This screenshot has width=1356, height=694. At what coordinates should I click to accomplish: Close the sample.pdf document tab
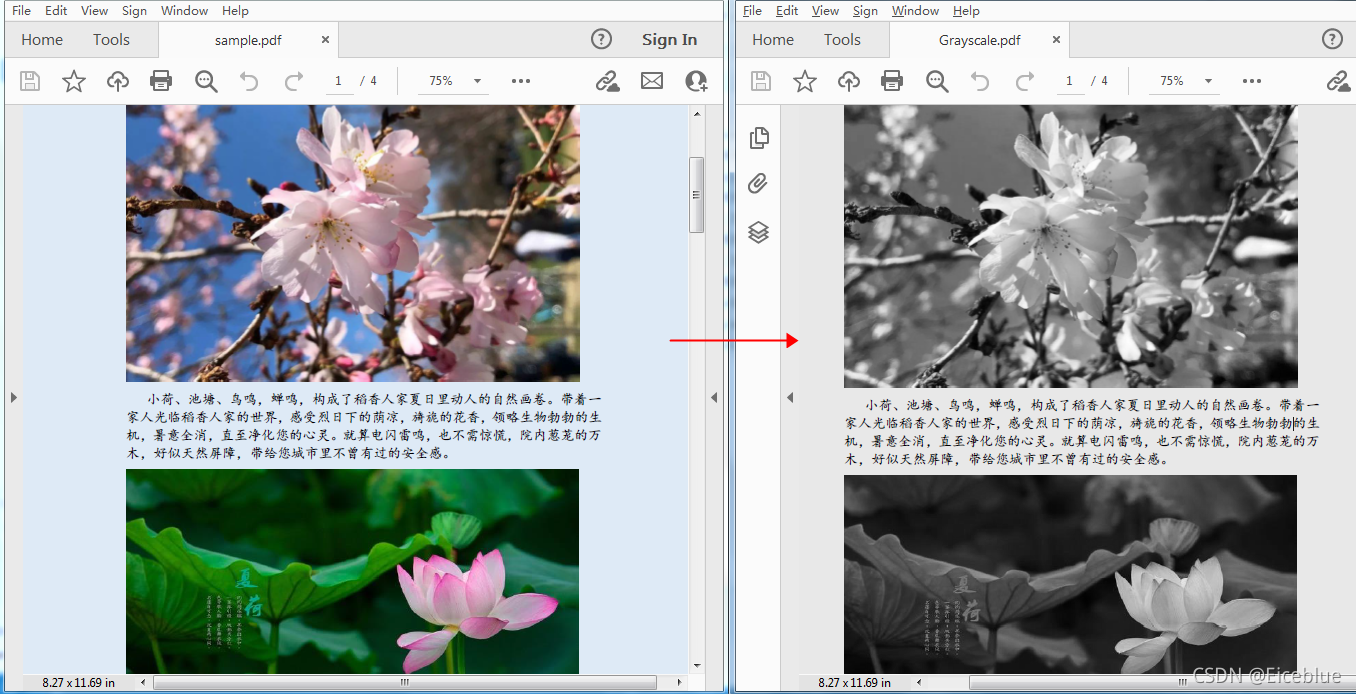325,40
